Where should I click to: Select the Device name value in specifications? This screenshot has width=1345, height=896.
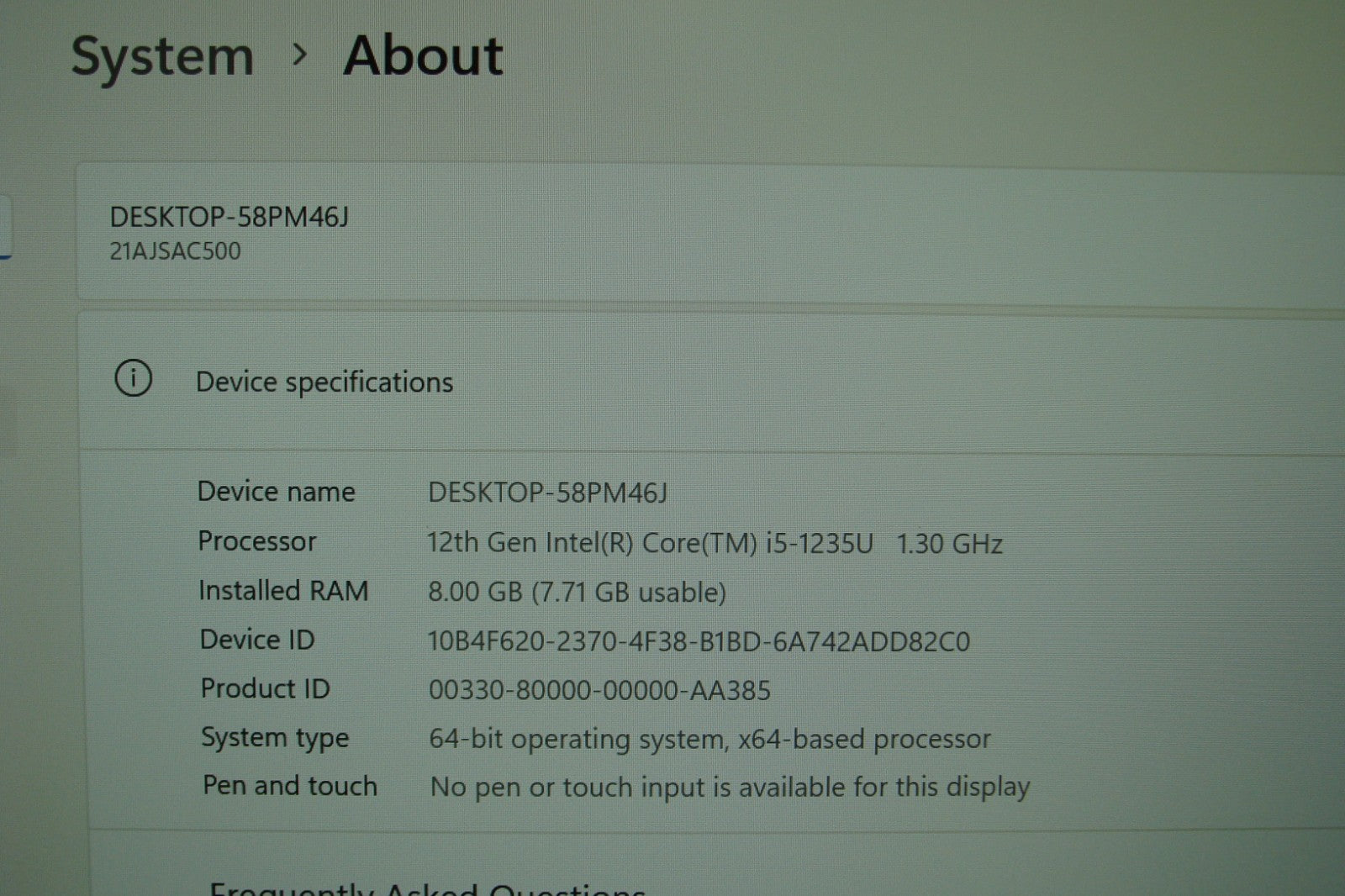pyautogui.click(x=547, y=493)
